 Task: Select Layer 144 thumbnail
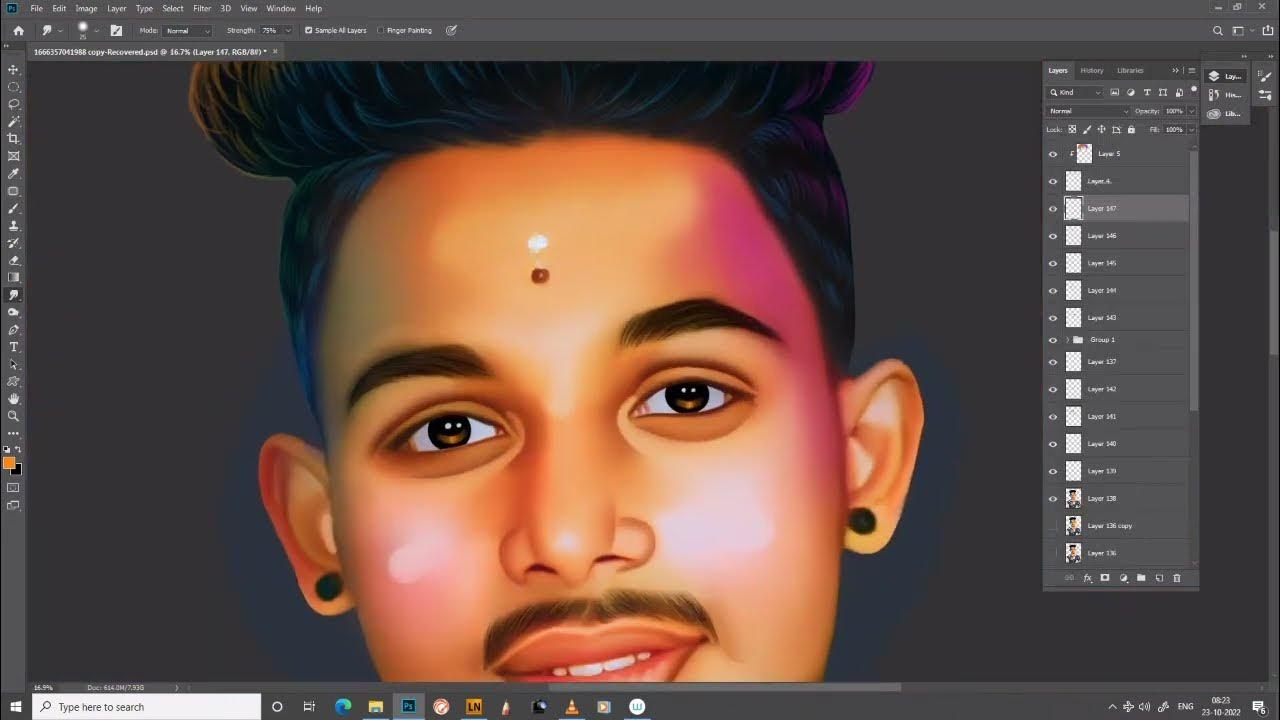tap(1074, 290)
